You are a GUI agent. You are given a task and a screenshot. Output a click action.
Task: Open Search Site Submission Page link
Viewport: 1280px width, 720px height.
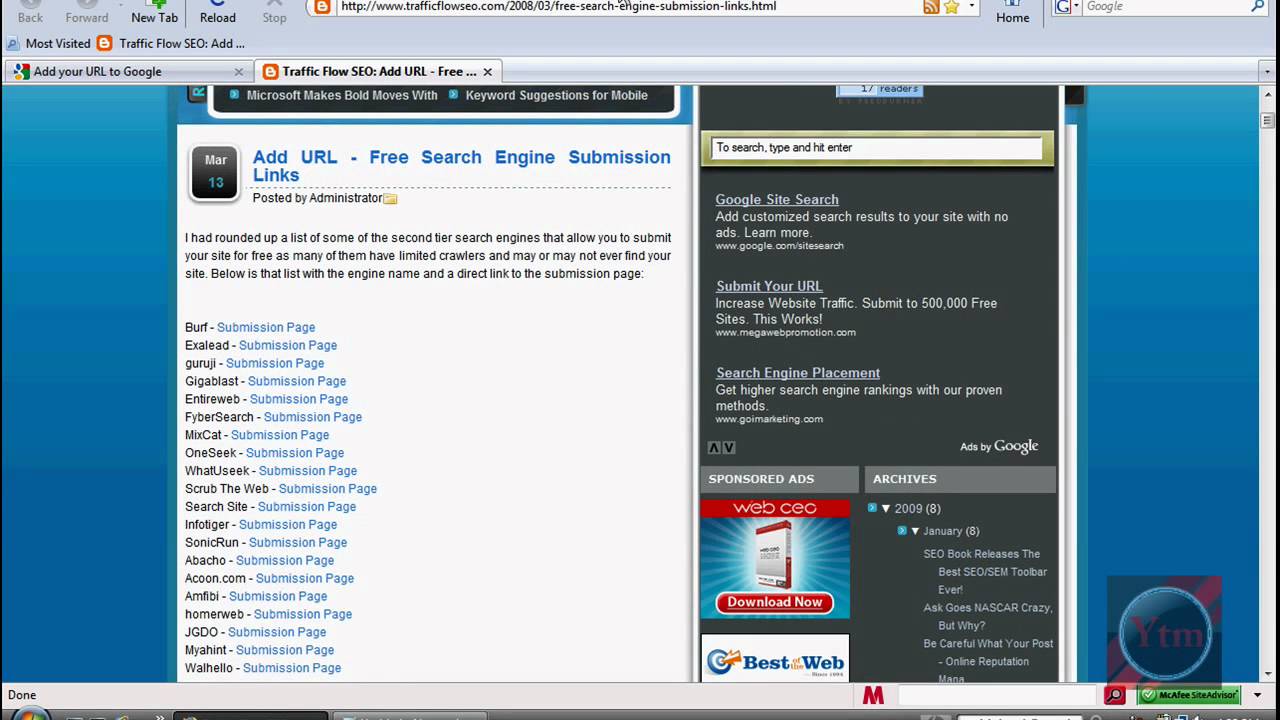[307, 507]
